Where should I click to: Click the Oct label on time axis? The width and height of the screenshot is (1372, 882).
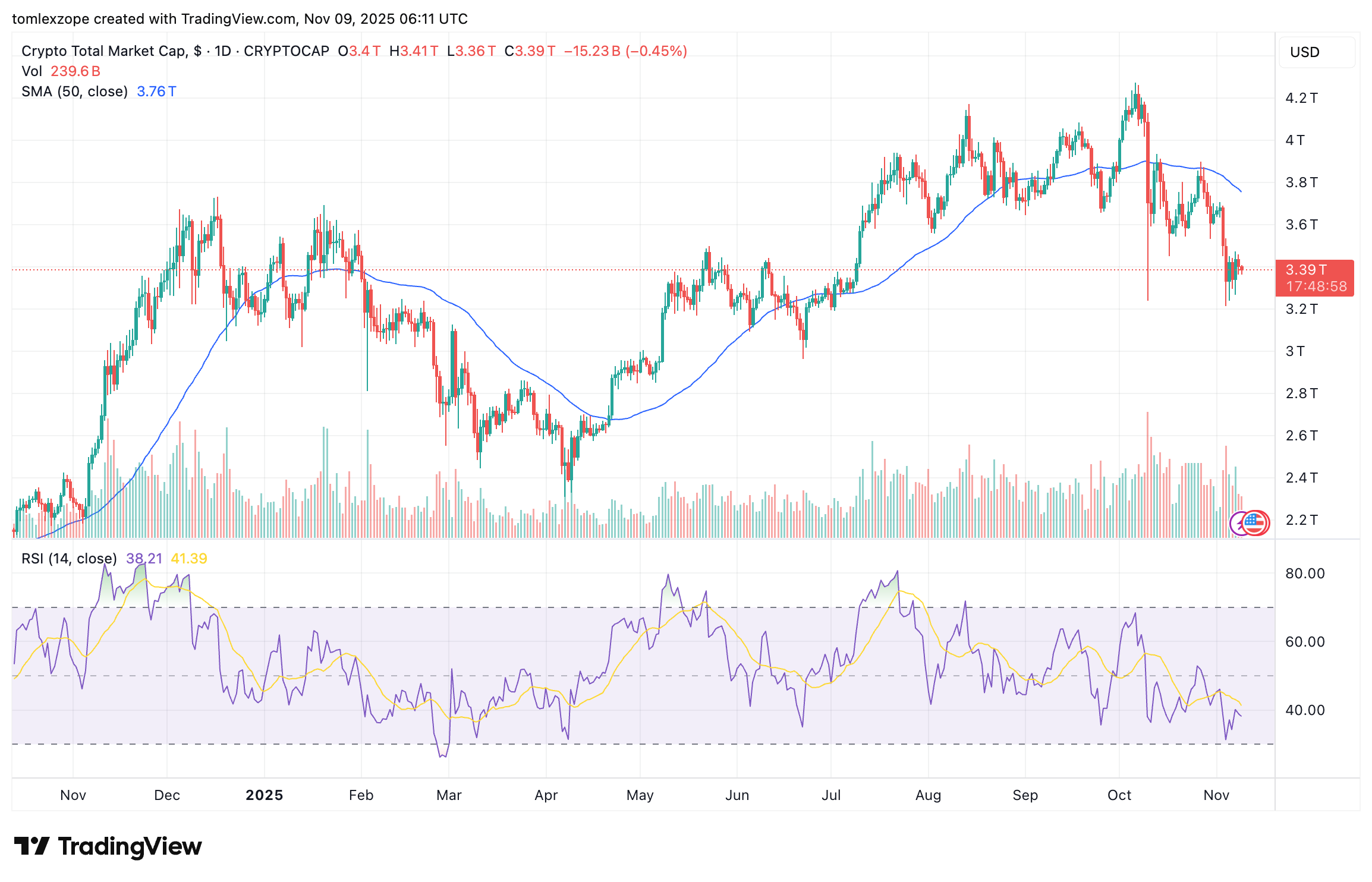[1119, 795]
